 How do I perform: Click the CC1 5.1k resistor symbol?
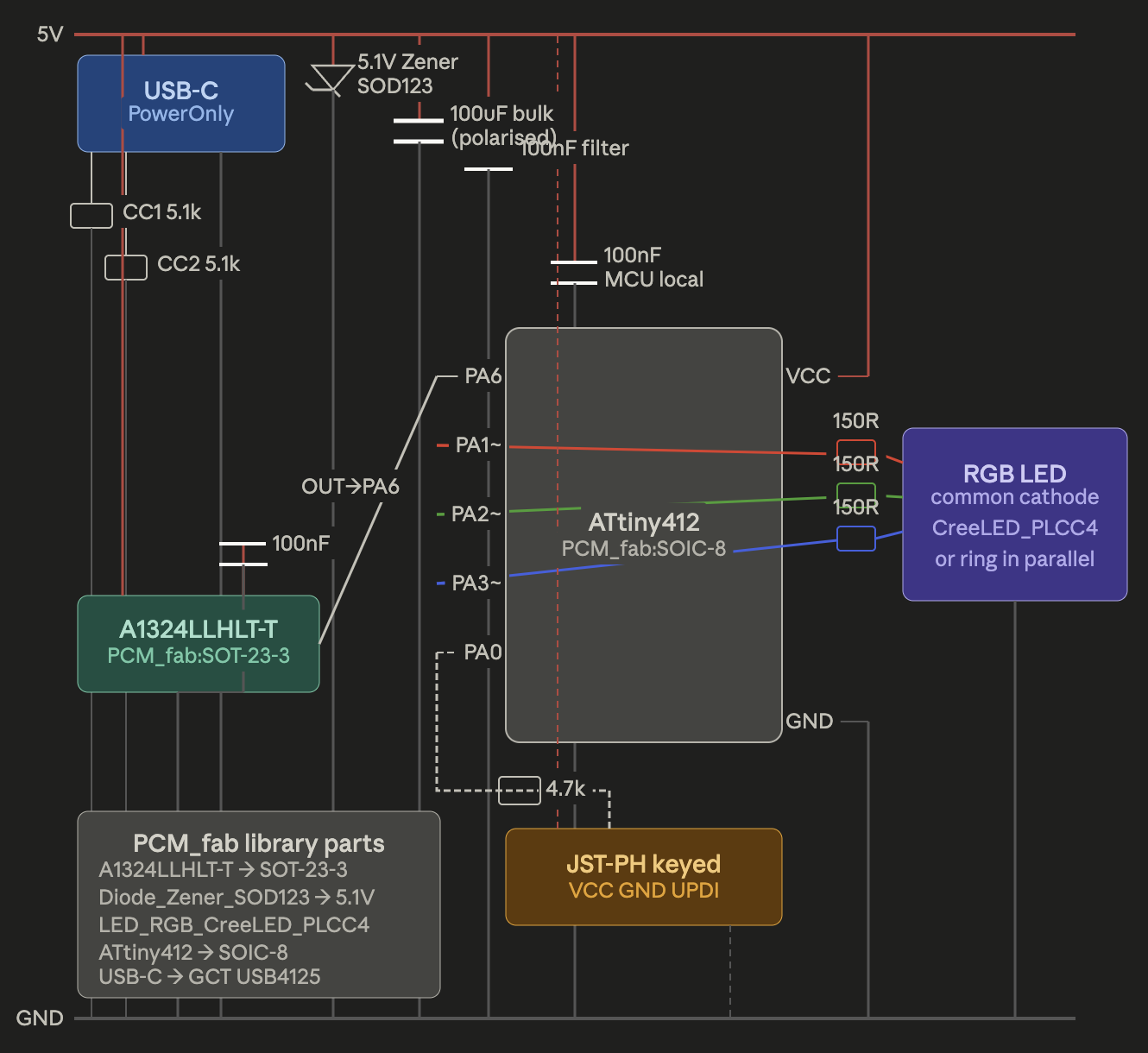pyautogui.click(x=91, y=216)
